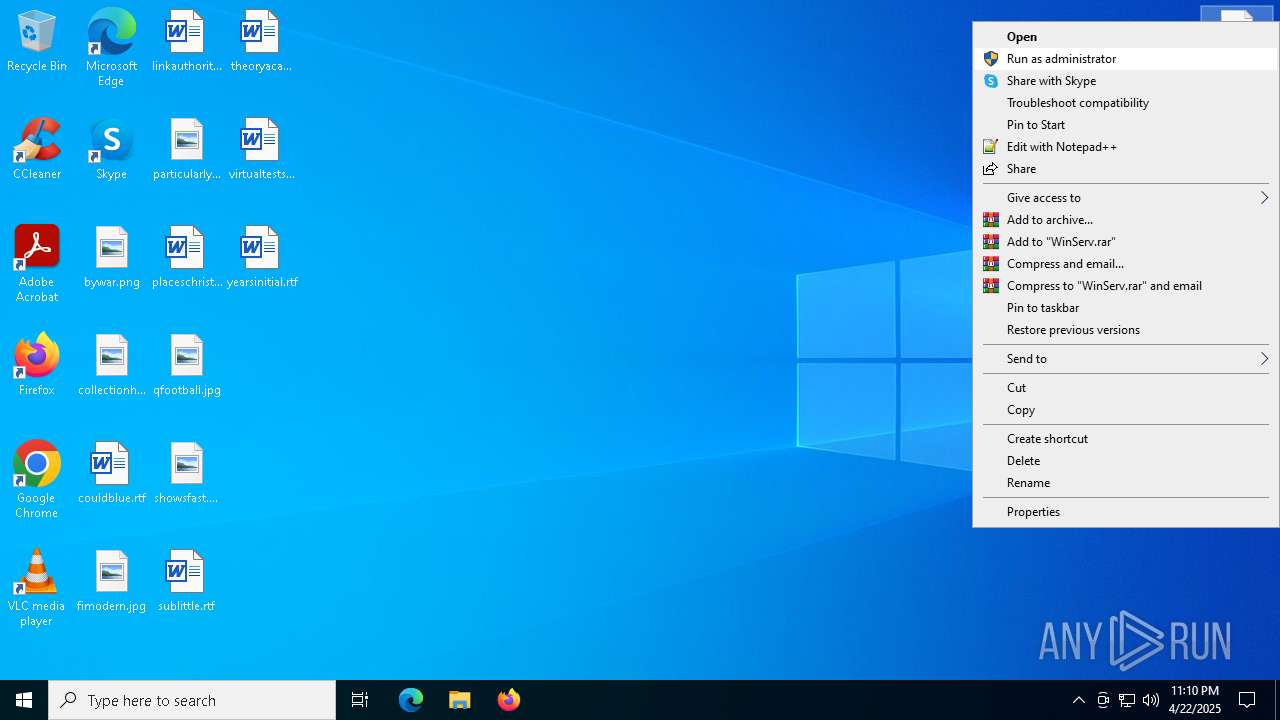Open File Explorer from the taskbar
The width and height of the screenshot is (1280, 720).
[x=460, y=700]
